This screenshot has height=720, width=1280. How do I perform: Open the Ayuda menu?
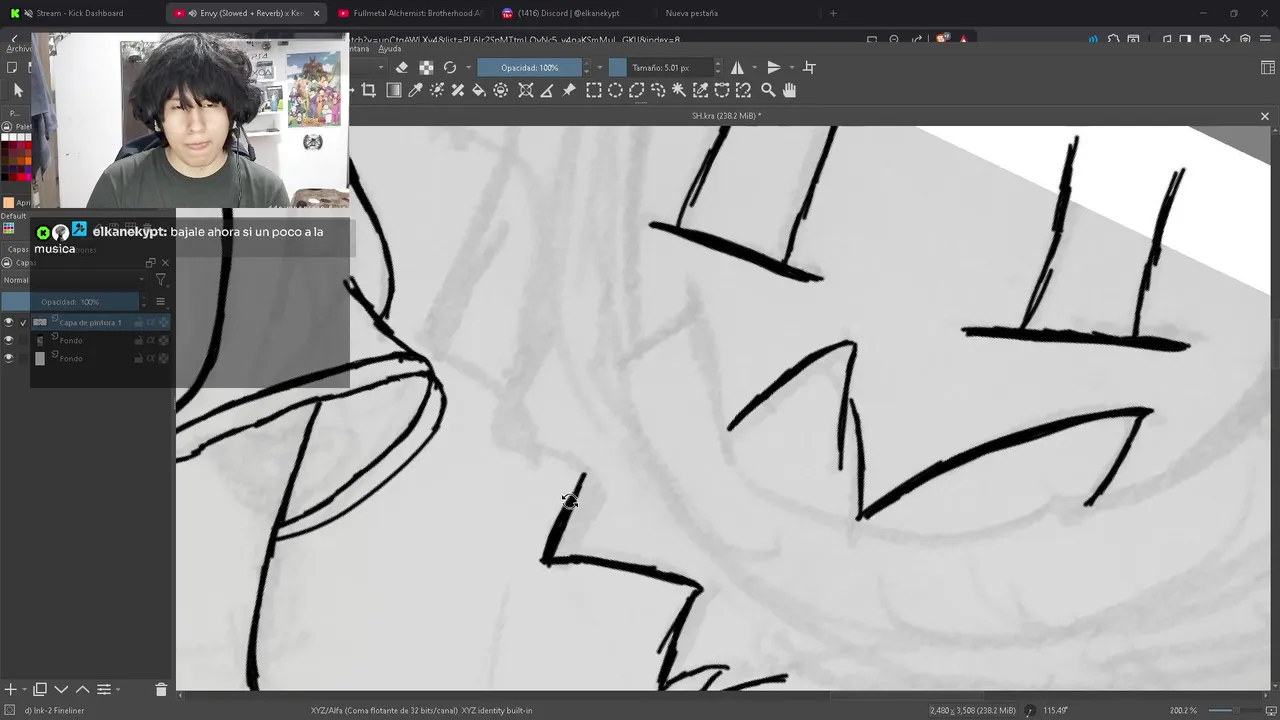390,48
